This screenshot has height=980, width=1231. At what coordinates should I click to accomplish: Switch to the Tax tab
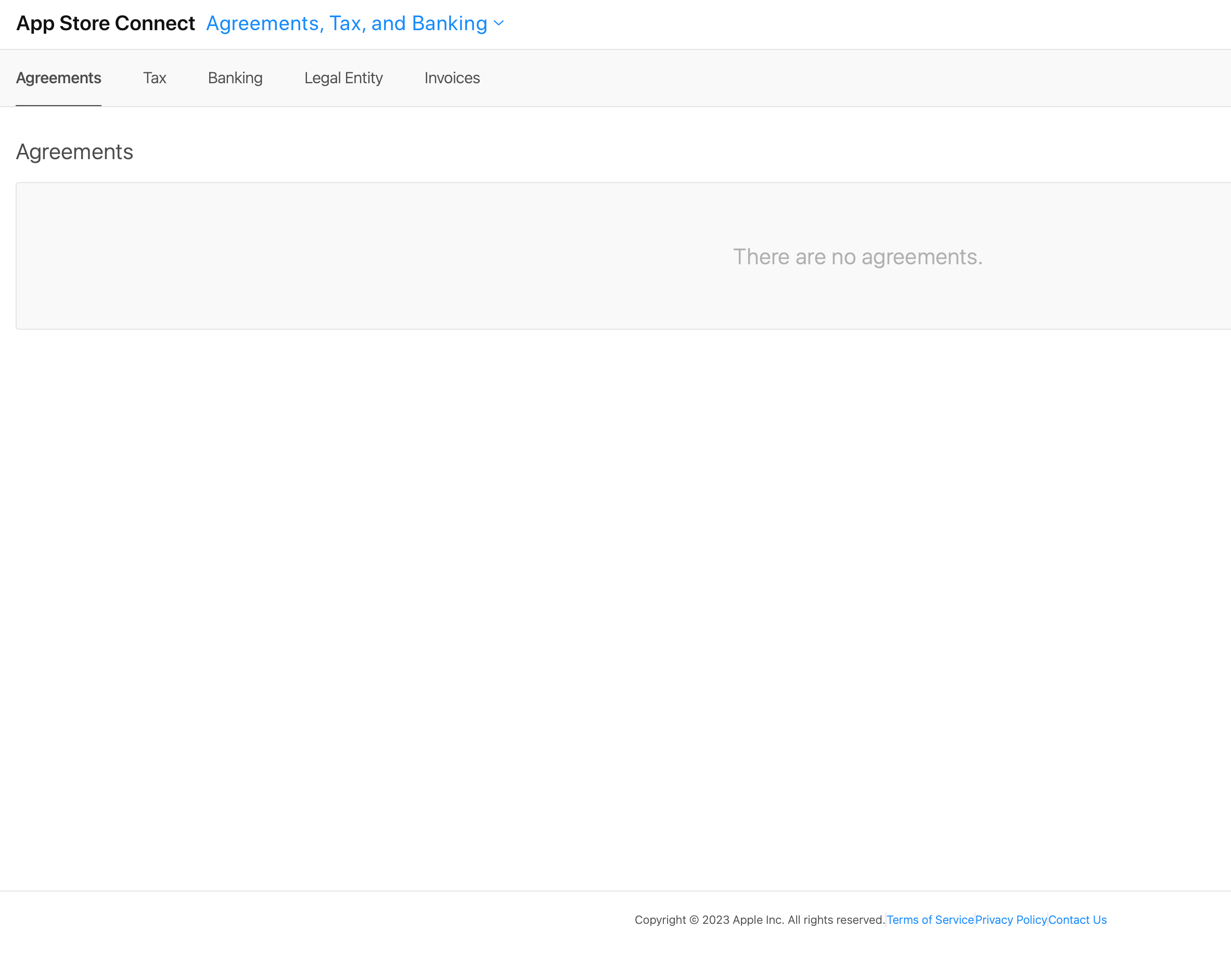click(x=154, y=78)
